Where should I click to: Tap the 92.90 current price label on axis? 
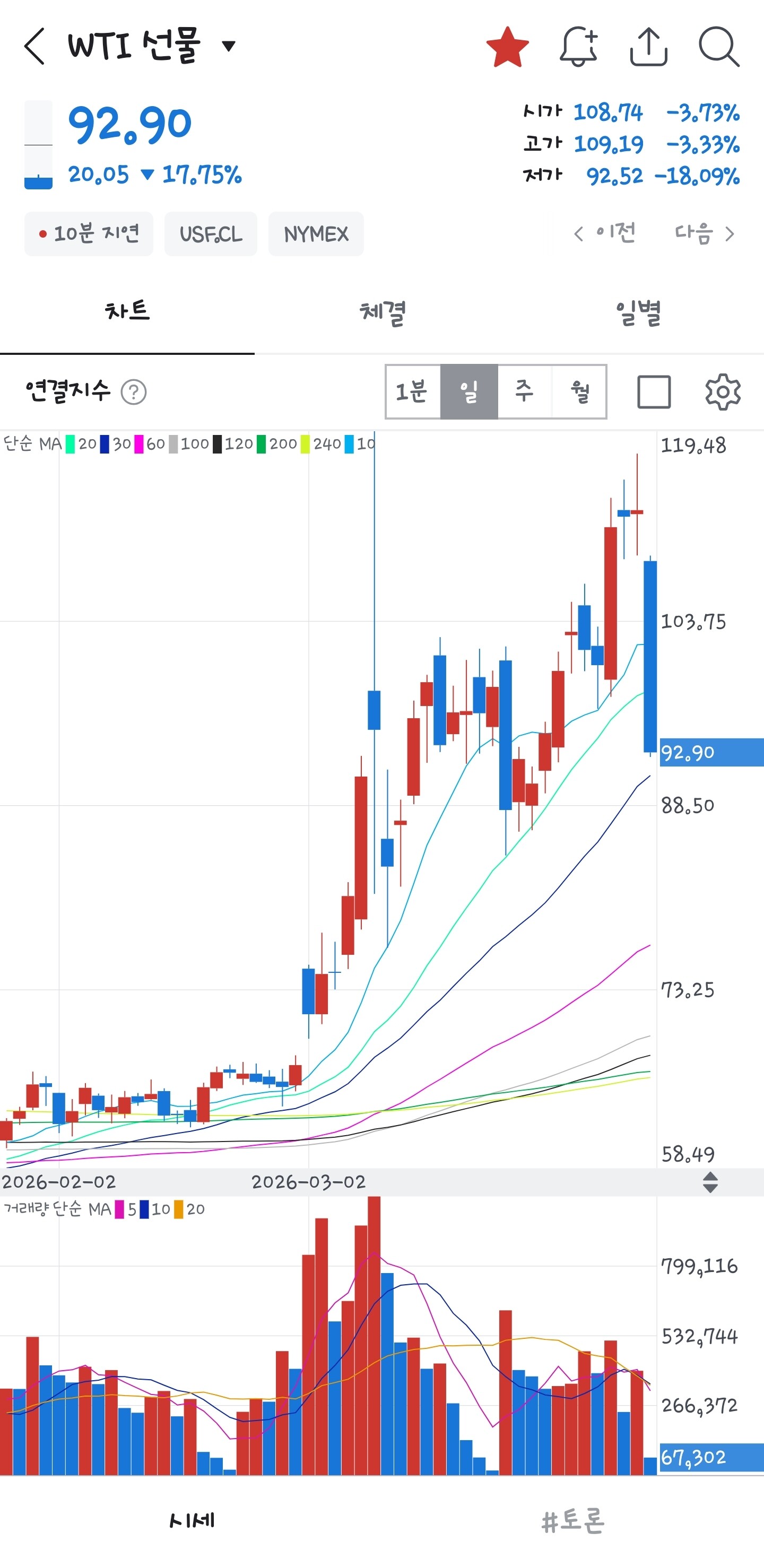711,752
